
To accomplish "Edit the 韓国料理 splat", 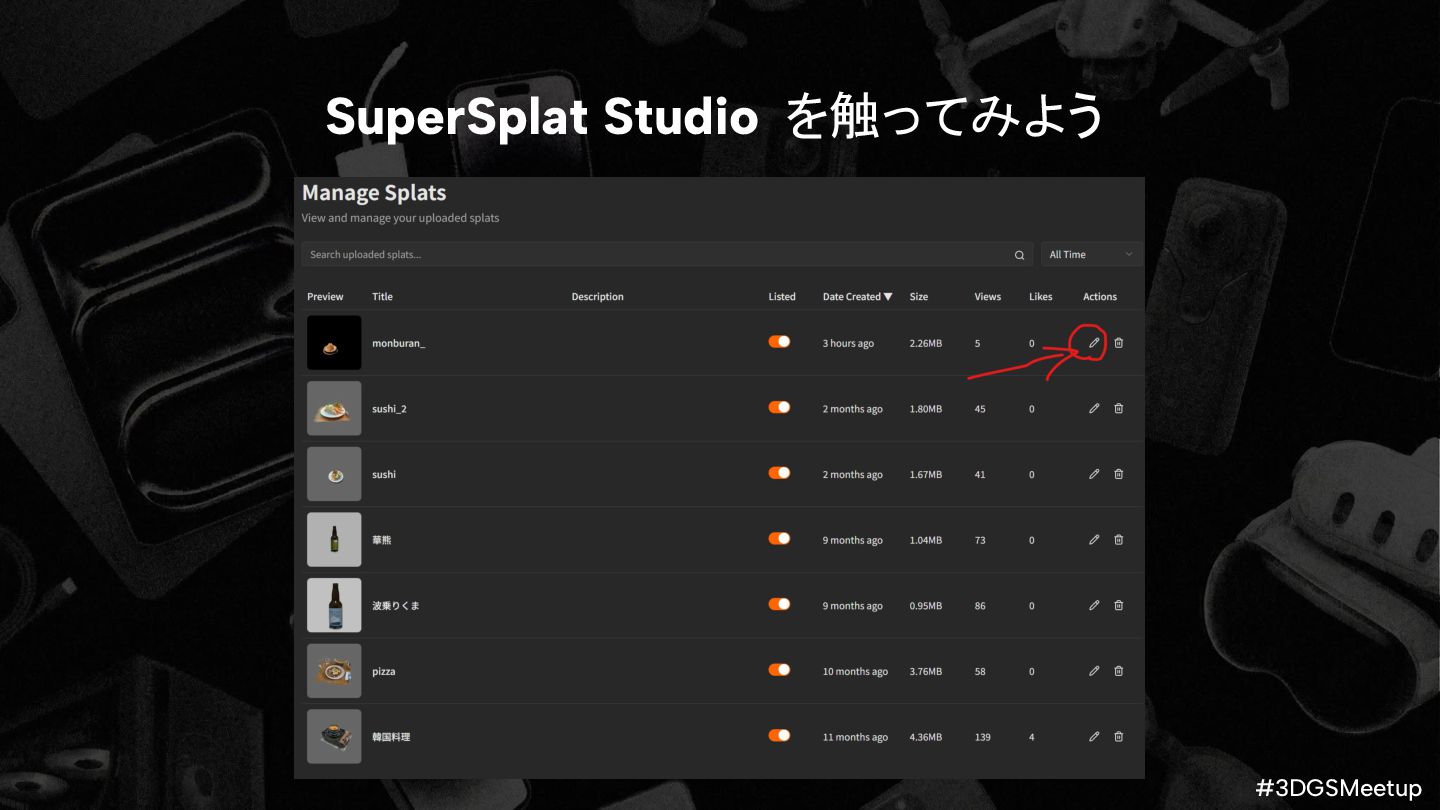I will [x=1094, y=736].
